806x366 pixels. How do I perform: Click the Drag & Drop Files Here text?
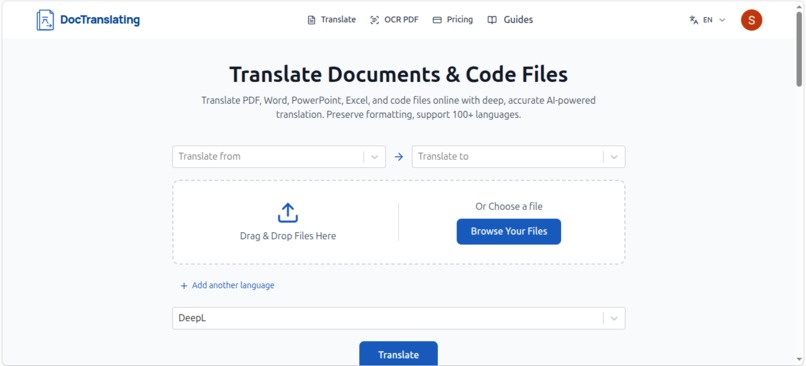(288, 236)
